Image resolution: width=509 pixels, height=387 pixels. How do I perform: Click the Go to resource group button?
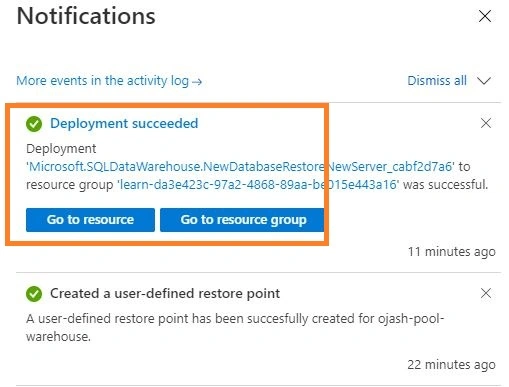tap(243, 220)
